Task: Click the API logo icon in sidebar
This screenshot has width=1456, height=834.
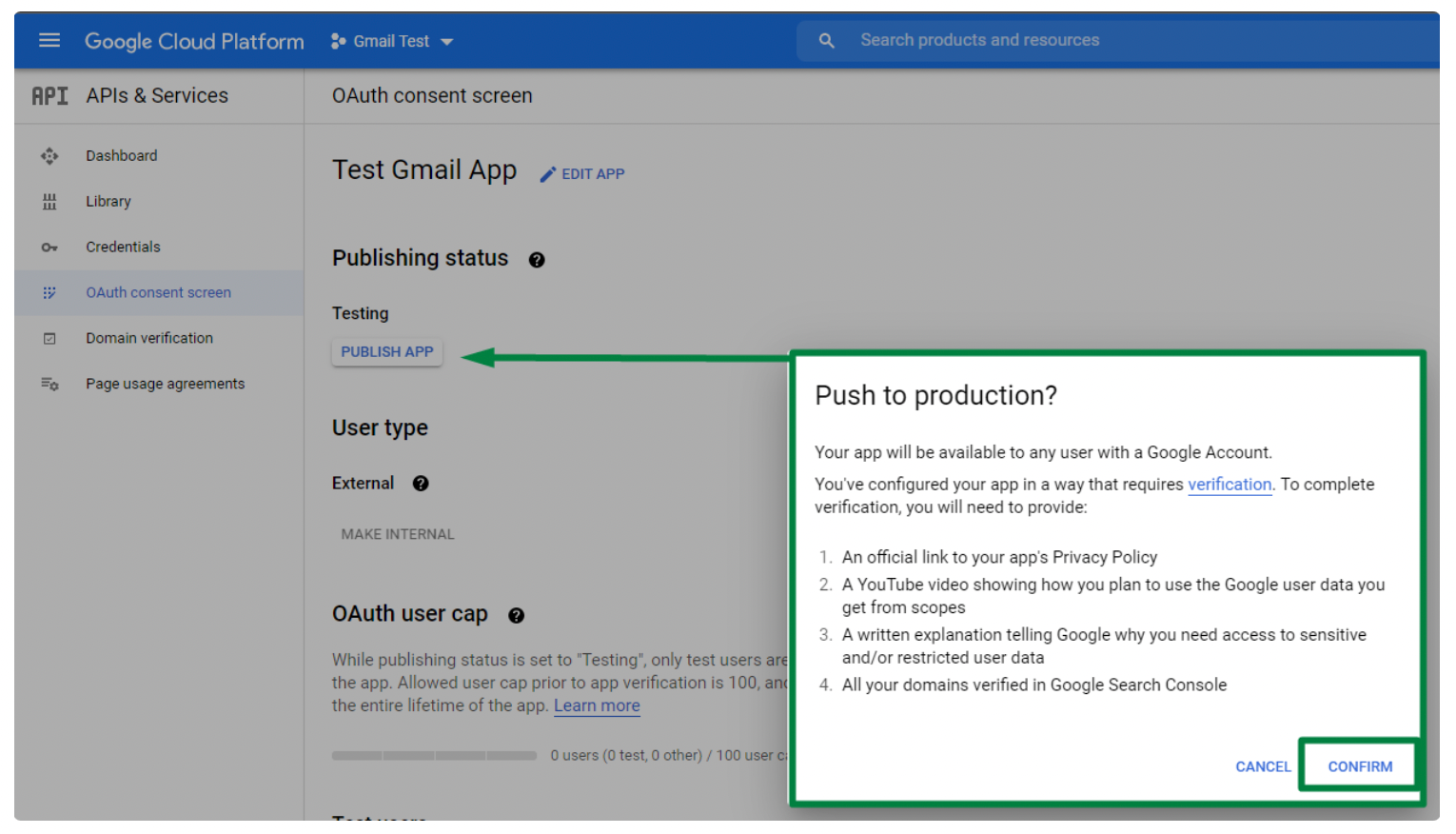Action: point(49,96)
